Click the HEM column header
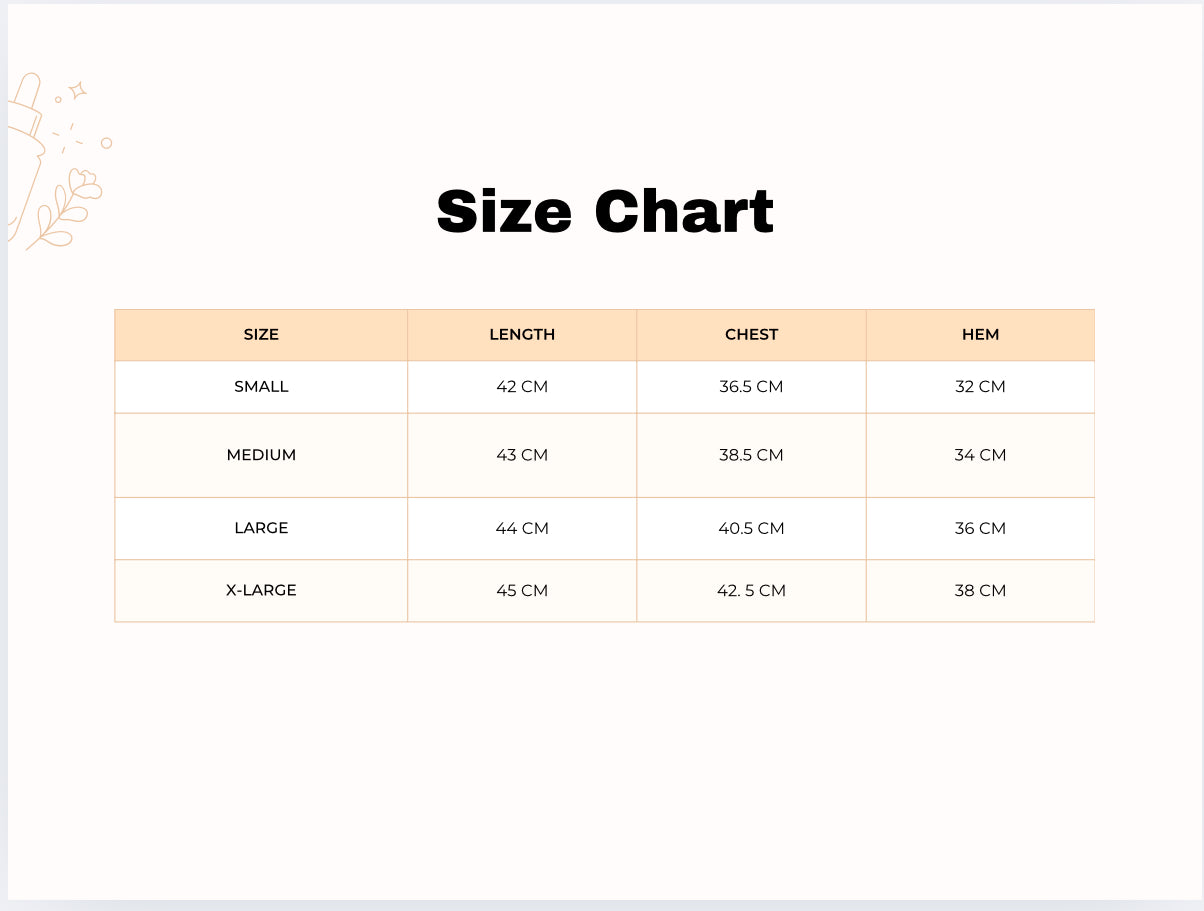1204x911 pixels. coord(980,335)
